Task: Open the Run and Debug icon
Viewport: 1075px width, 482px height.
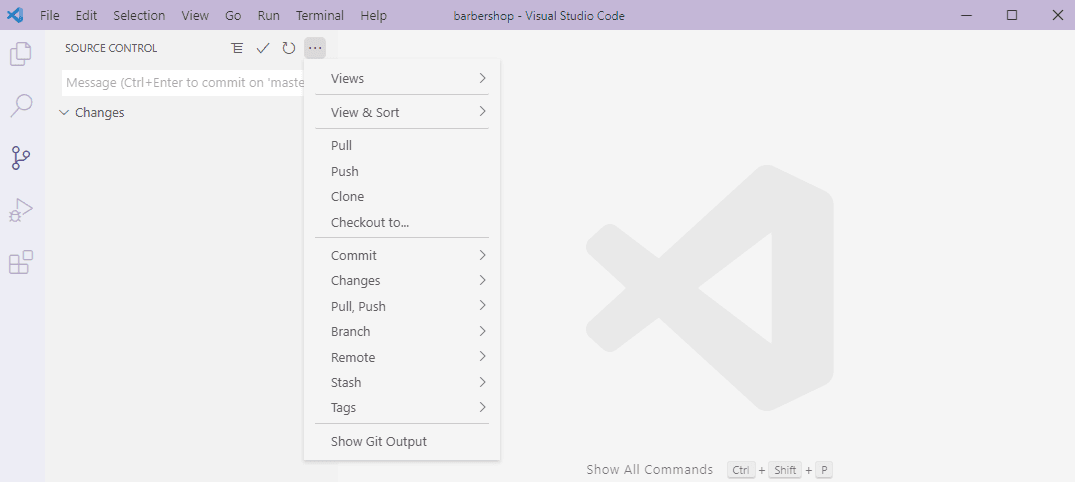Action: click(x=21, y=210)
